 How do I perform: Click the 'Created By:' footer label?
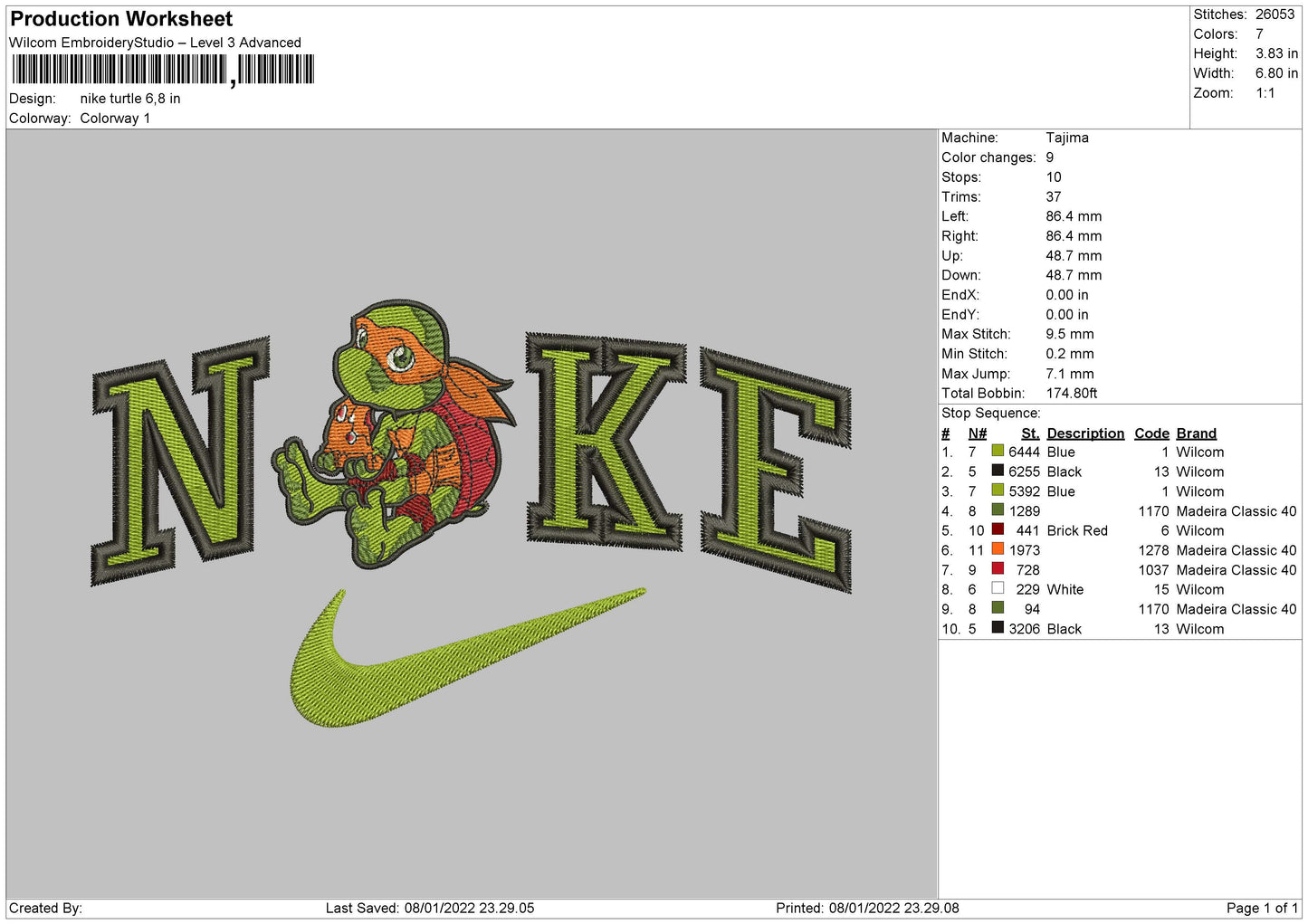pyautogui.click(x=45, y=908)
